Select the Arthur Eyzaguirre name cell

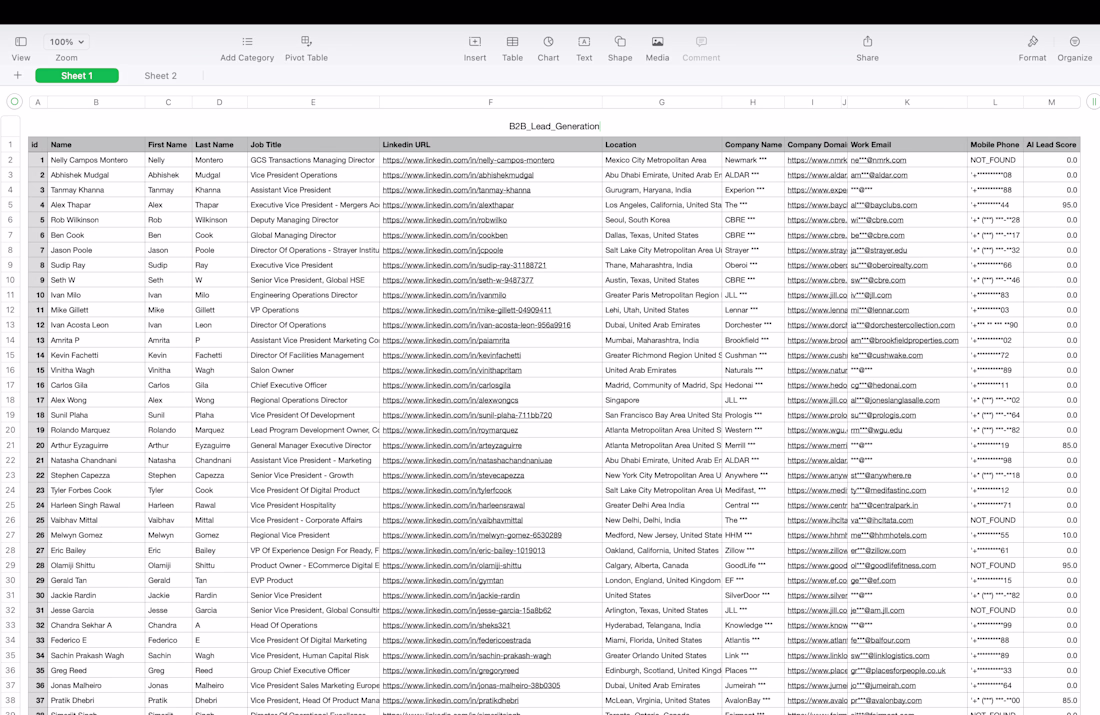96,445
